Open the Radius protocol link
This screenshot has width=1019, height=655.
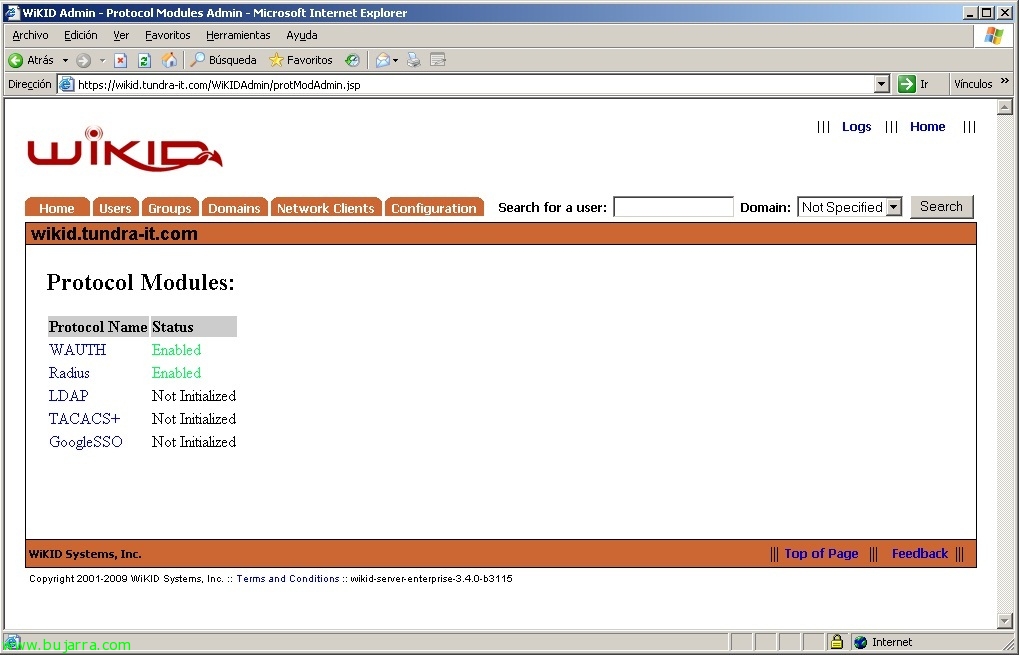(69, 373)
